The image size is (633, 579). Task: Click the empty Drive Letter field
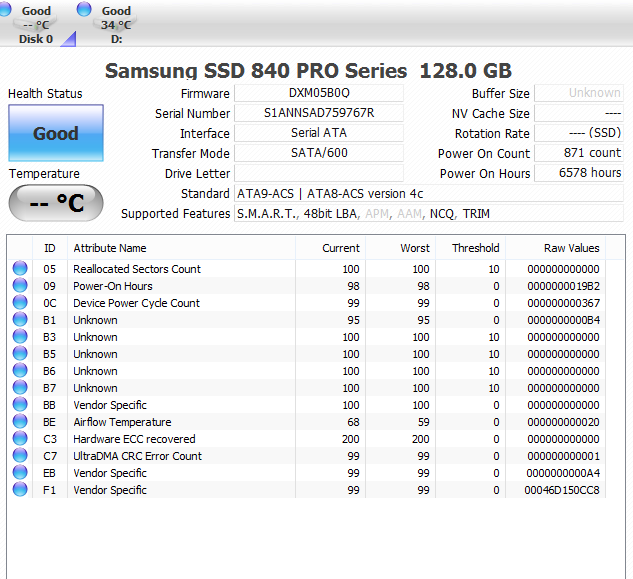point(319,173)
